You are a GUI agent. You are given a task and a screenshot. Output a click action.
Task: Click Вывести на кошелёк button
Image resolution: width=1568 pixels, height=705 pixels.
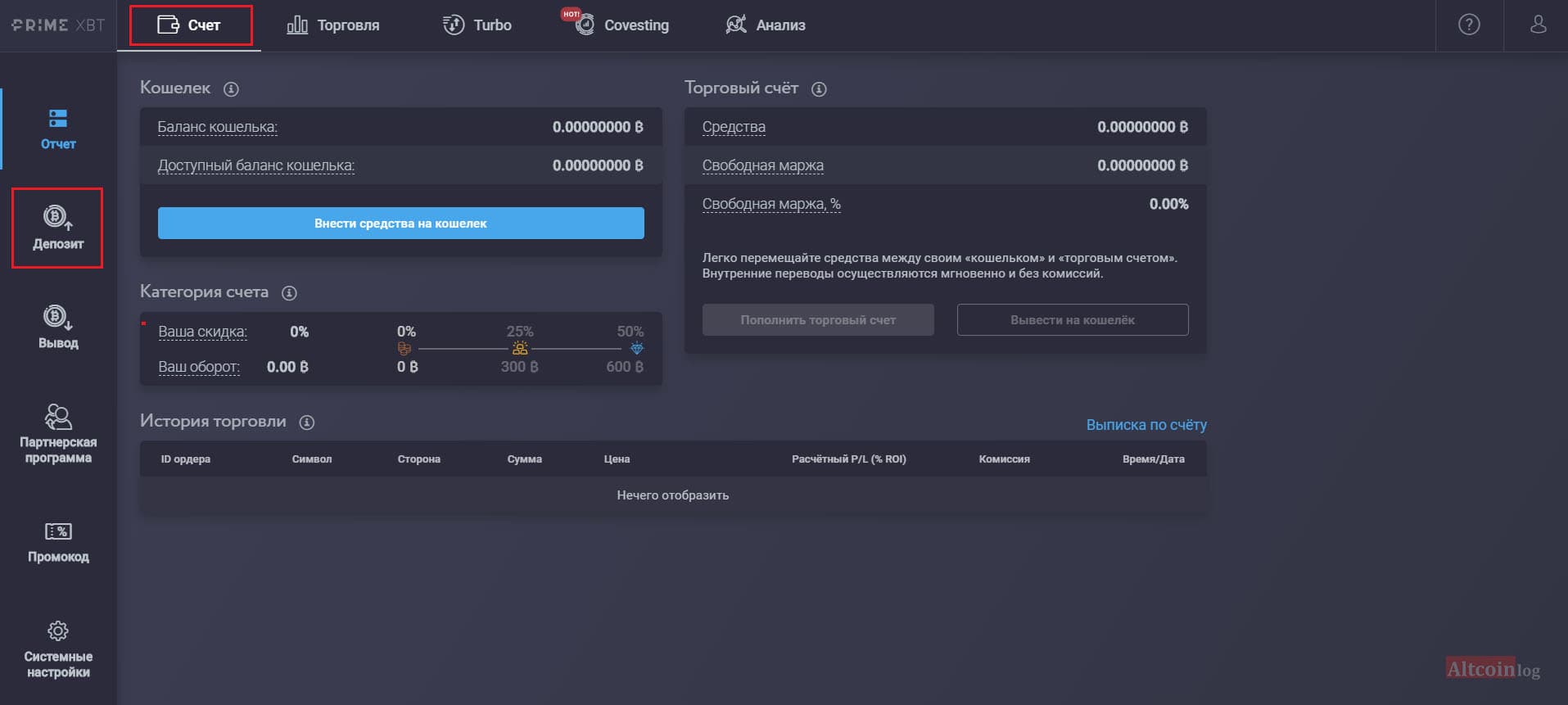(x=1073, y=320)
